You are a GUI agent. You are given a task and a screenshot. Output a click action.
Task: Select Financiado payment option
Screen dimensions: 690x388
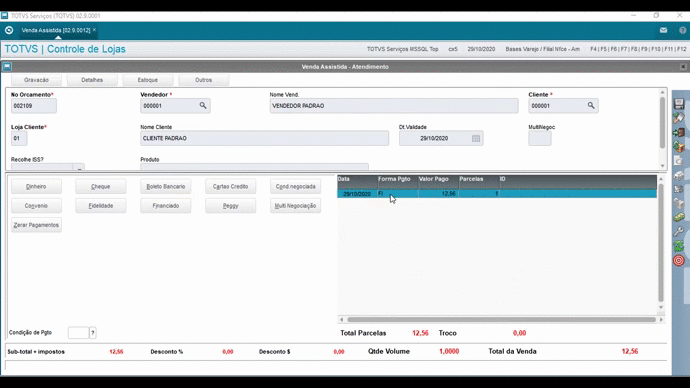click(165, 206)
